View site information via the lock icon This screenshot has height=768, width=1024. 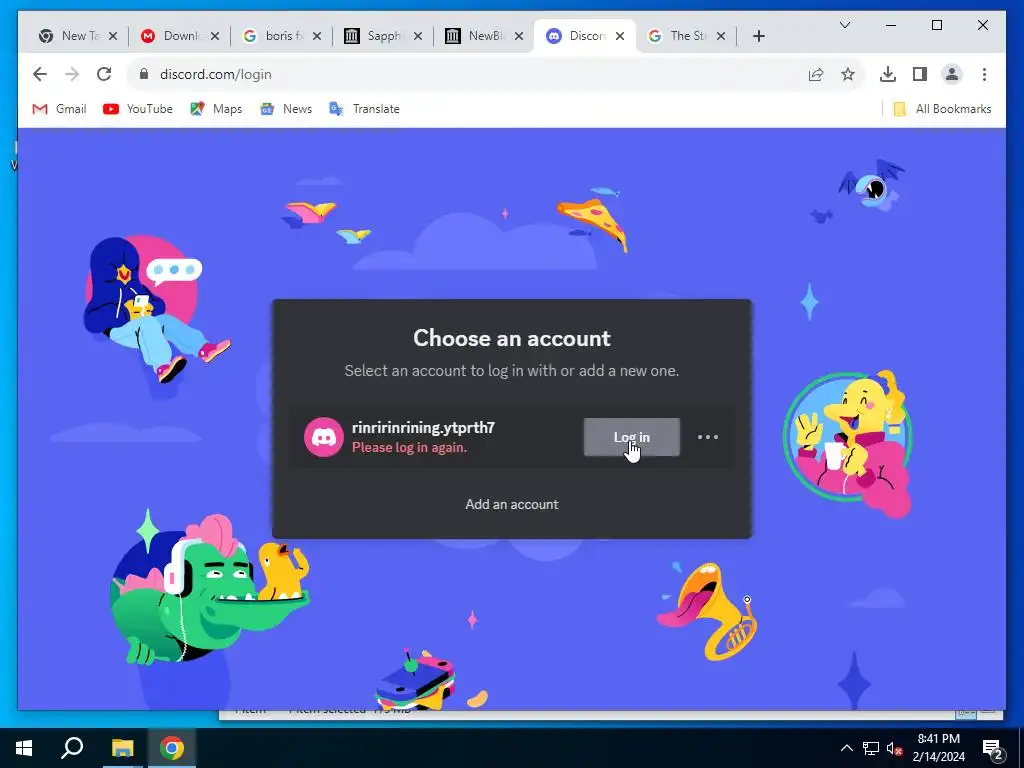pos(144,74)
